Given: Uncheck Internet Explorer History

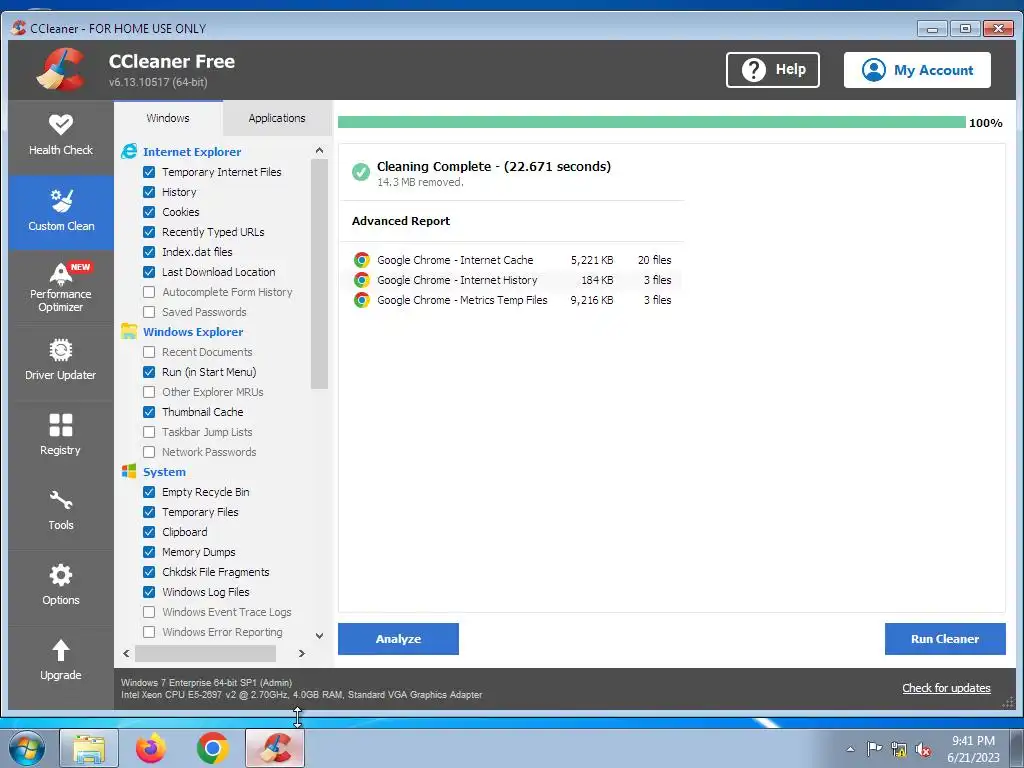Looking at the screenshot, I should (x=149, y=192).
